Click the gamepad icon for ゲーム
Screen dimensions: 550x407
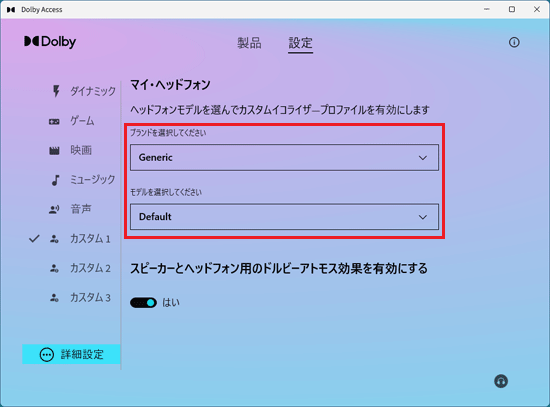54,122
